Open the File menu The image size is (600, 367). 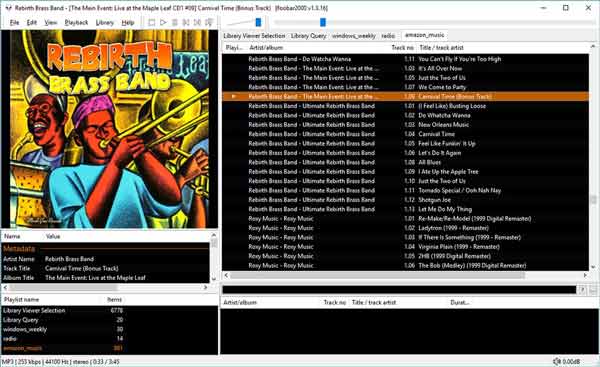[x=14, y=23]
